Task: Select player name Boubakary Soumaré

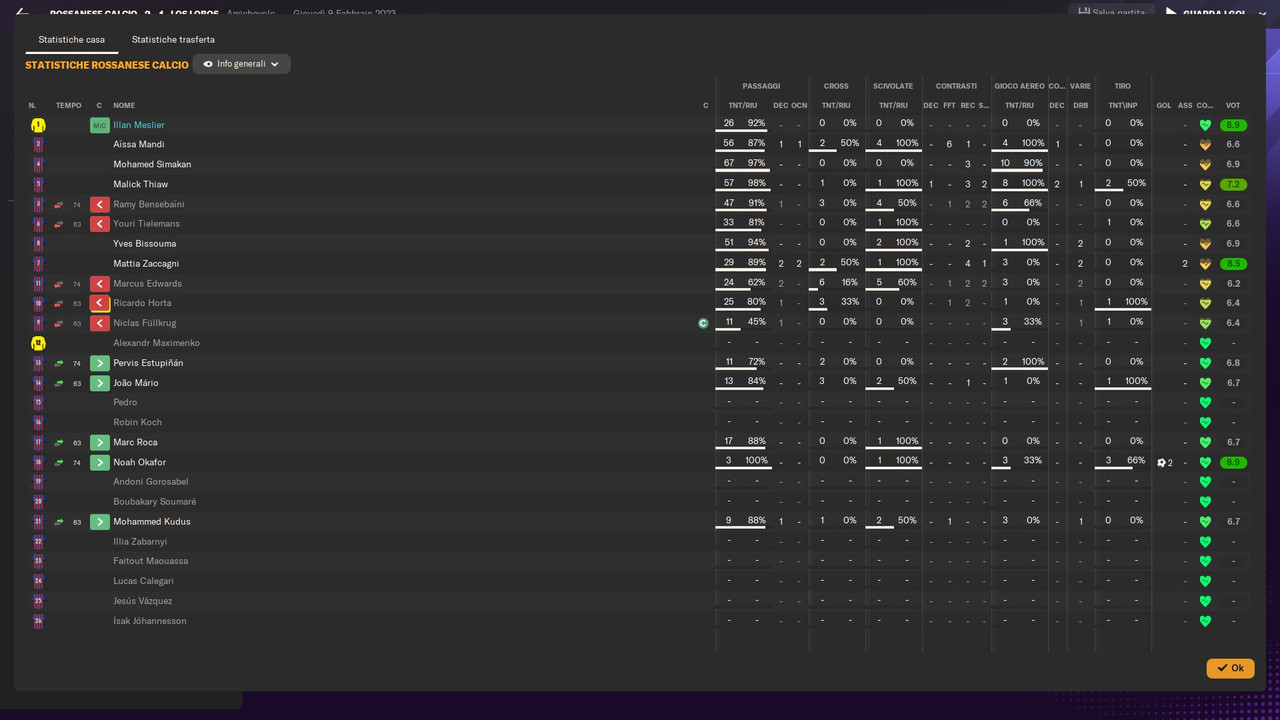Action: (x=154, y=502)
